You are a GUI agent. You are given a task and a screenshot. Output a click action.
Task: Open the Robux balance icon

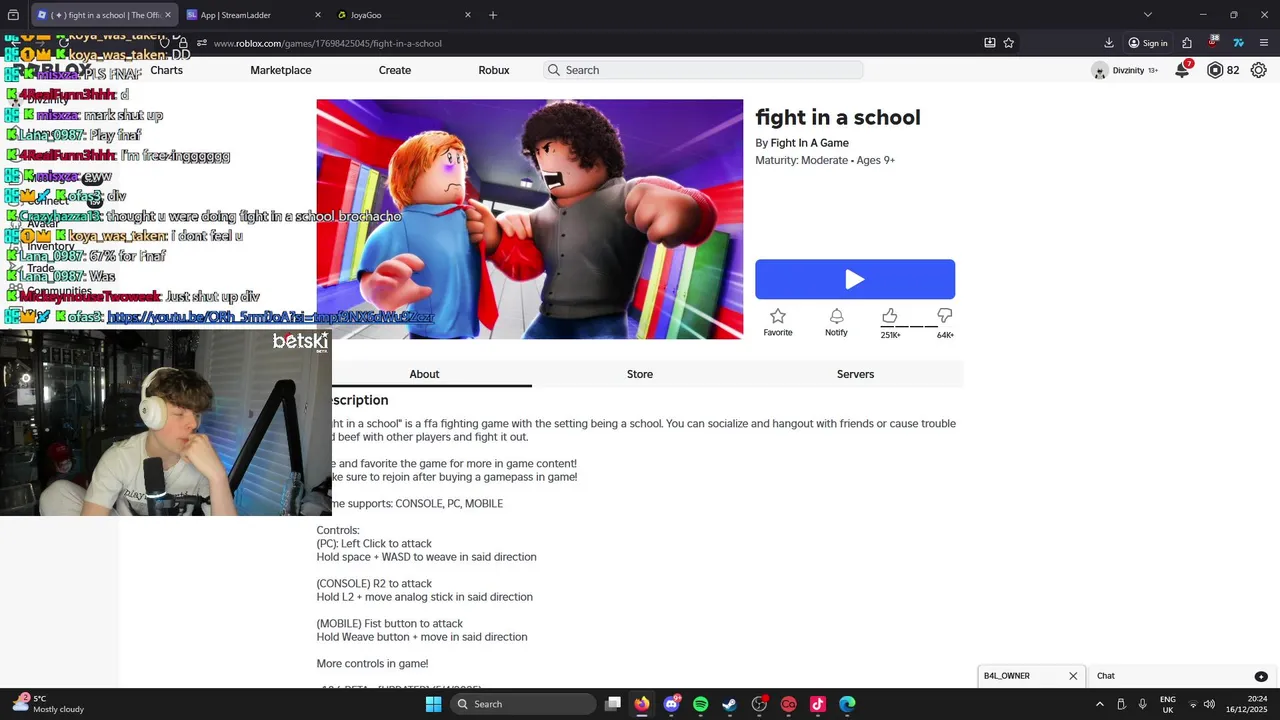point(1215,70)
